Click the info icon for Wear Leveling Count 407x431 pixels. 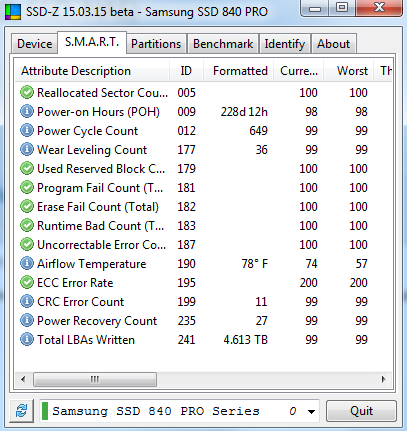27,149
